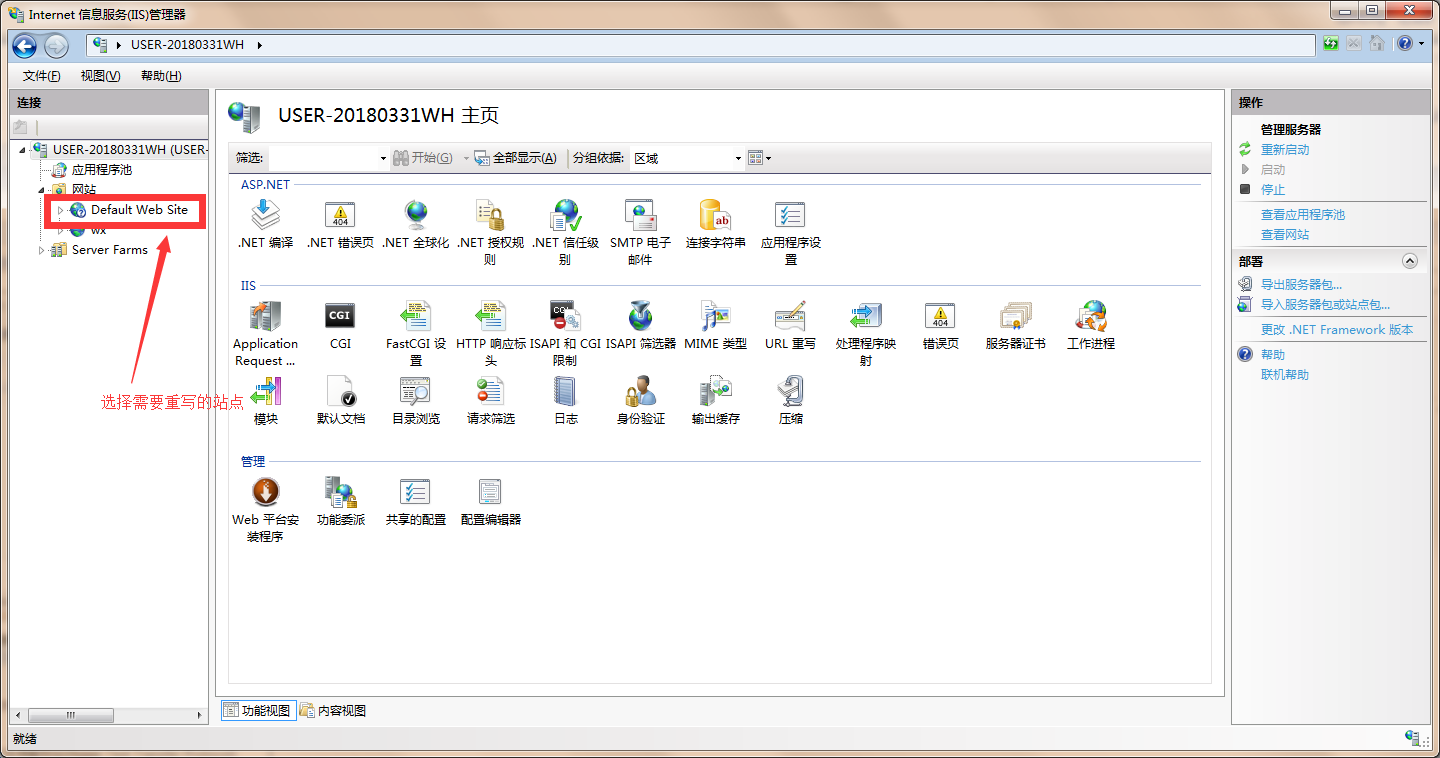Click the 全部显示(A) toolbar button

515,158
